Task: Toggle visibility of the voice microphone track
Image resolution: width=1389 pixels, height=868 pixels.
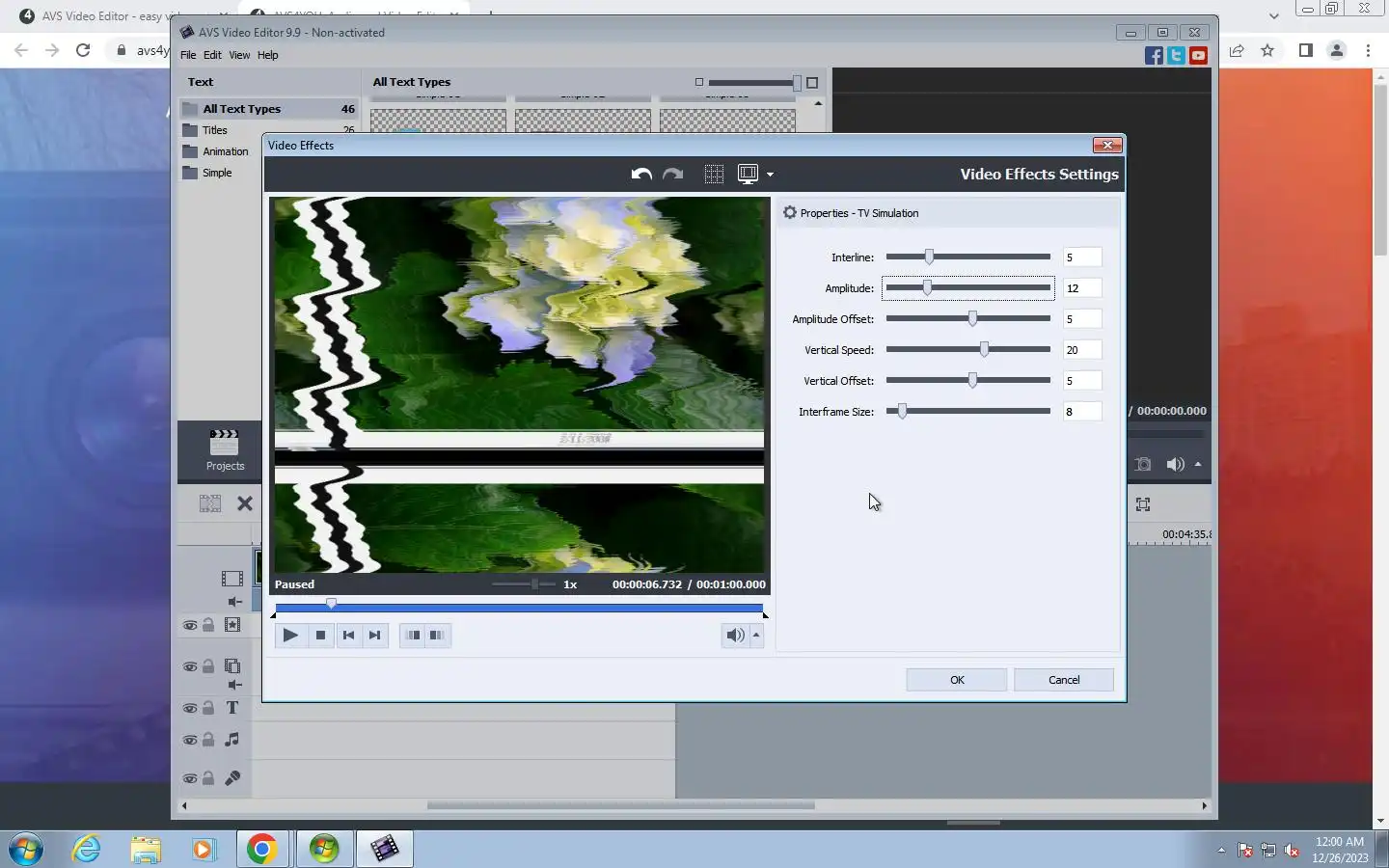Action: click(x=190, y=778)
